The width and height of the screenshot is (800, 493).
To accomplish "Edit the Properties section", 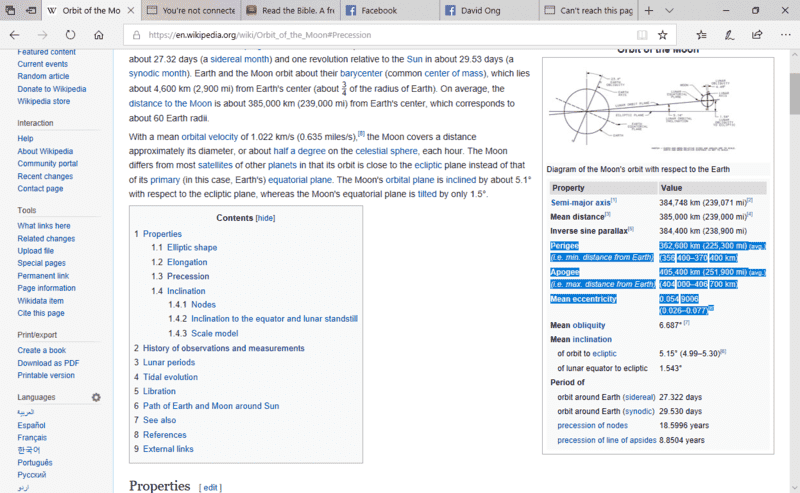I will tap(210, 487).
